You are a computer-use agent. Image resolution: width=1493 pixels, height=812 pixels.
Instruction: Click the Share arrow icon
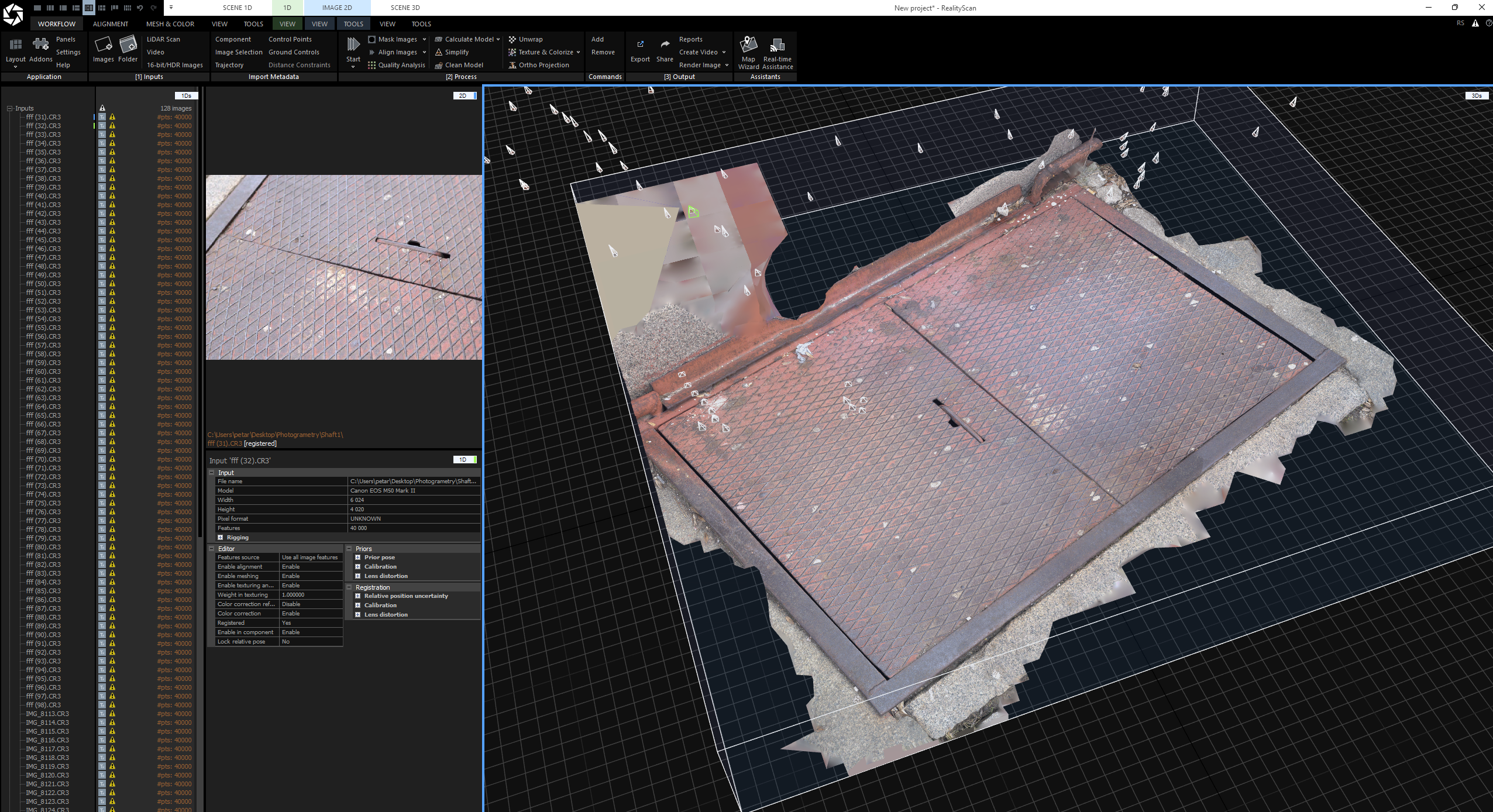pyautogui.click(x=665, y=45)
